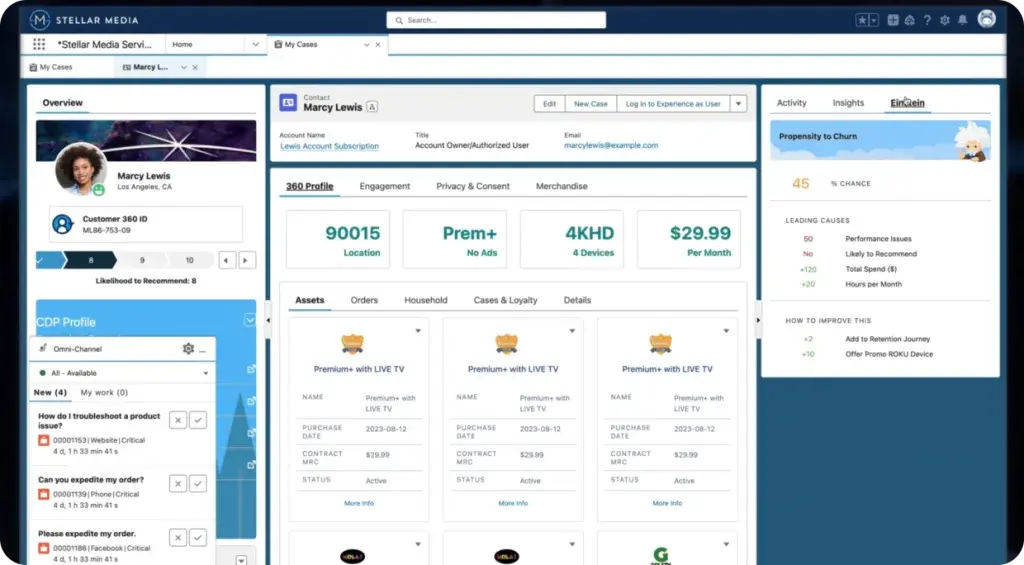Switch to the Insights tab

tap(848, 103)
